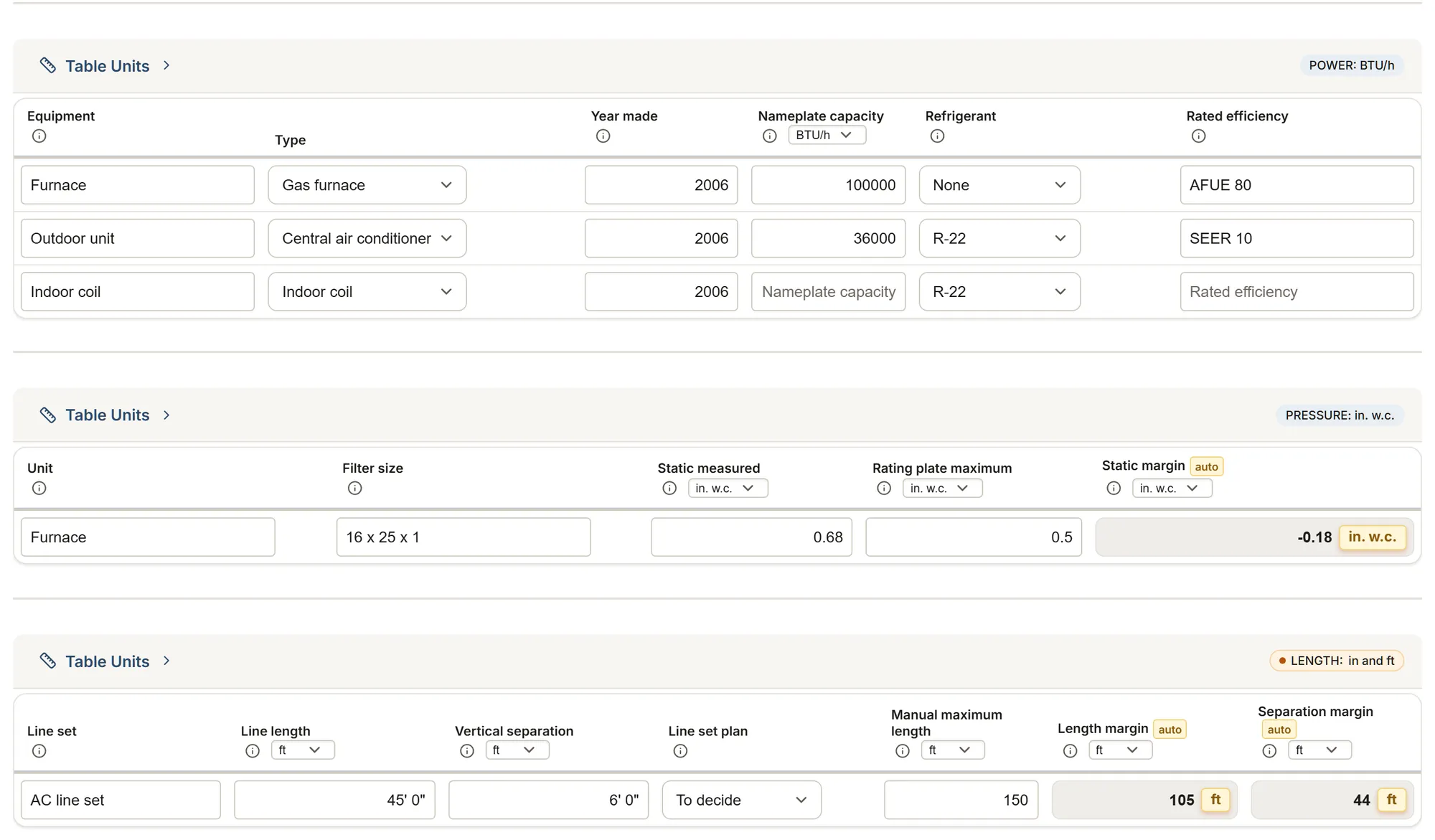Click Manual maximum length field 150
The height and width of the screenshot is (840, 1435).
pos(961,800)
